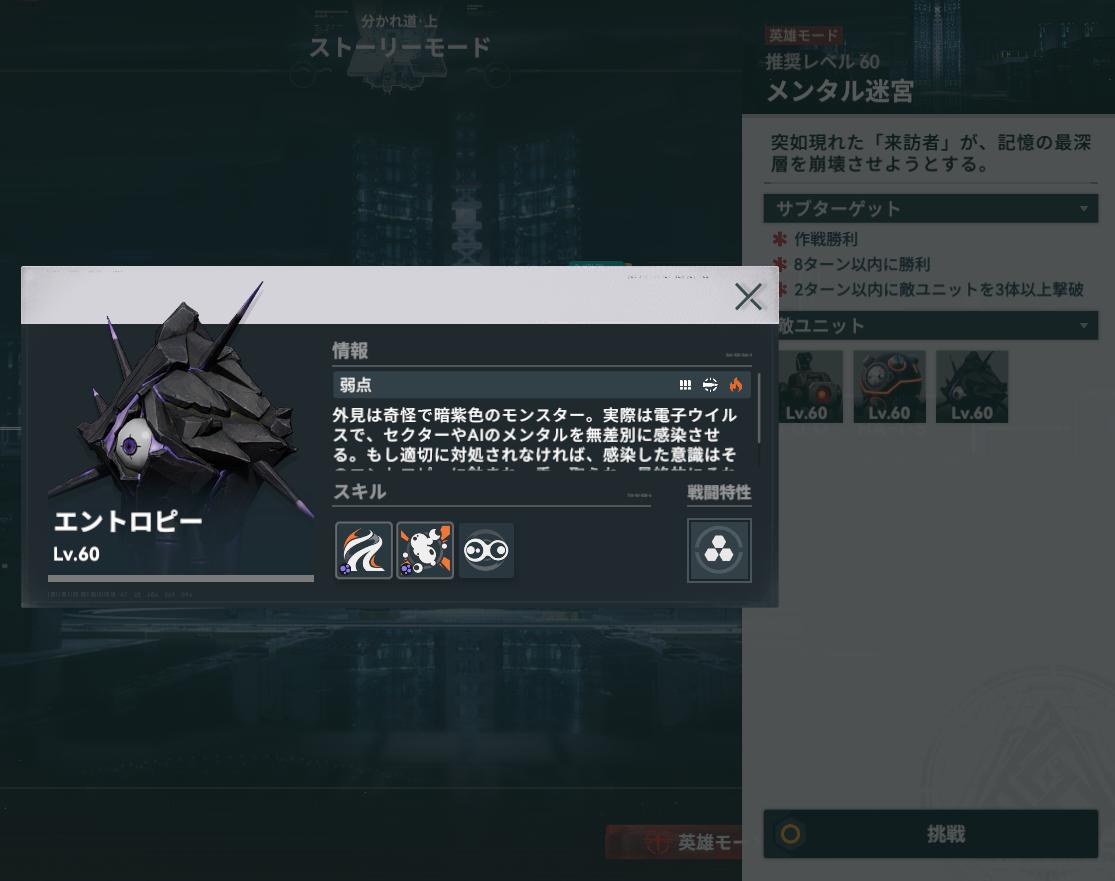Click the 弱点 weakness bar

[541, 385]
